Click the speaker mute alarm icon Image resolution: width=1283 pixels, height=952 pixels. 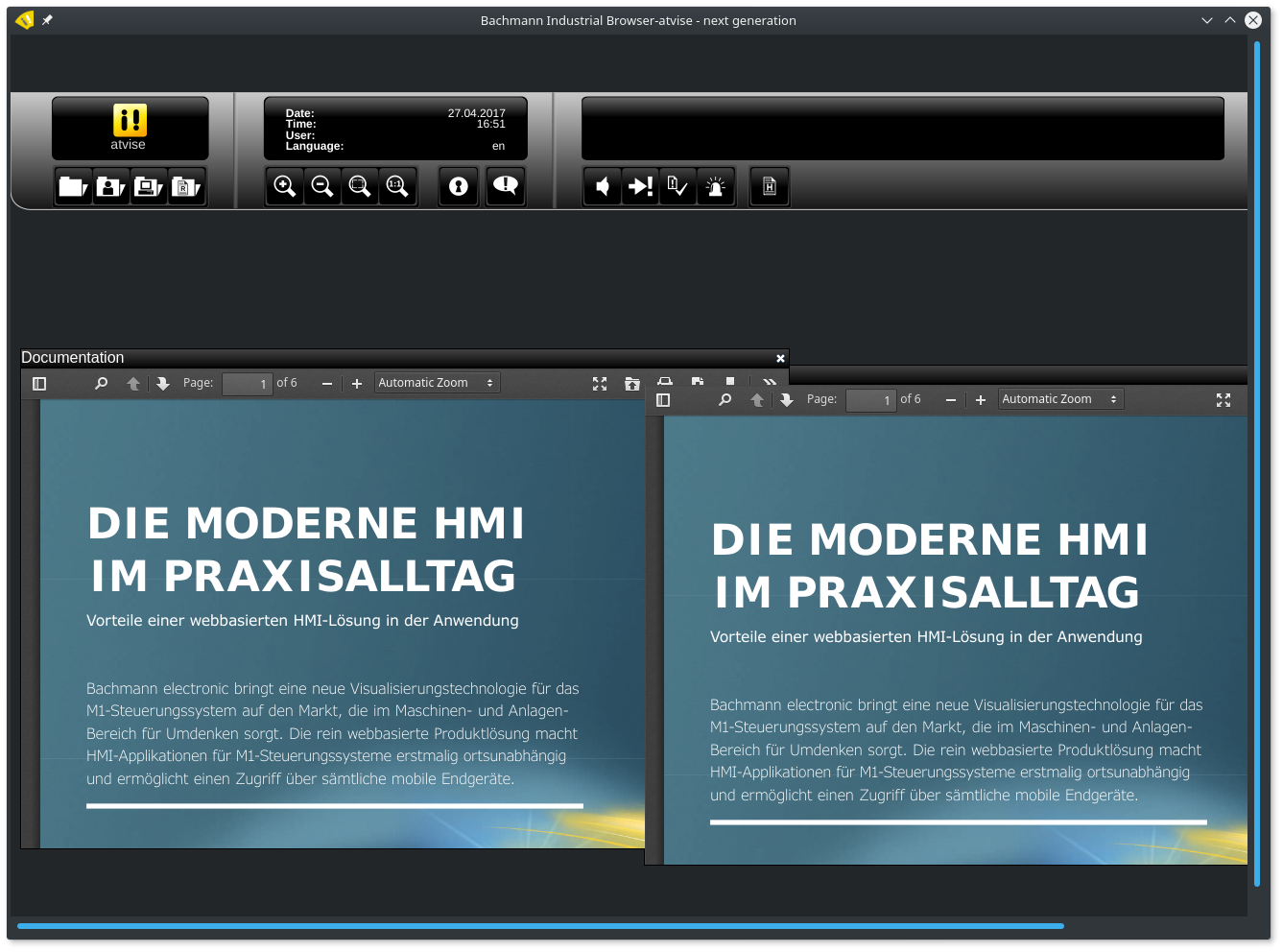603,186
